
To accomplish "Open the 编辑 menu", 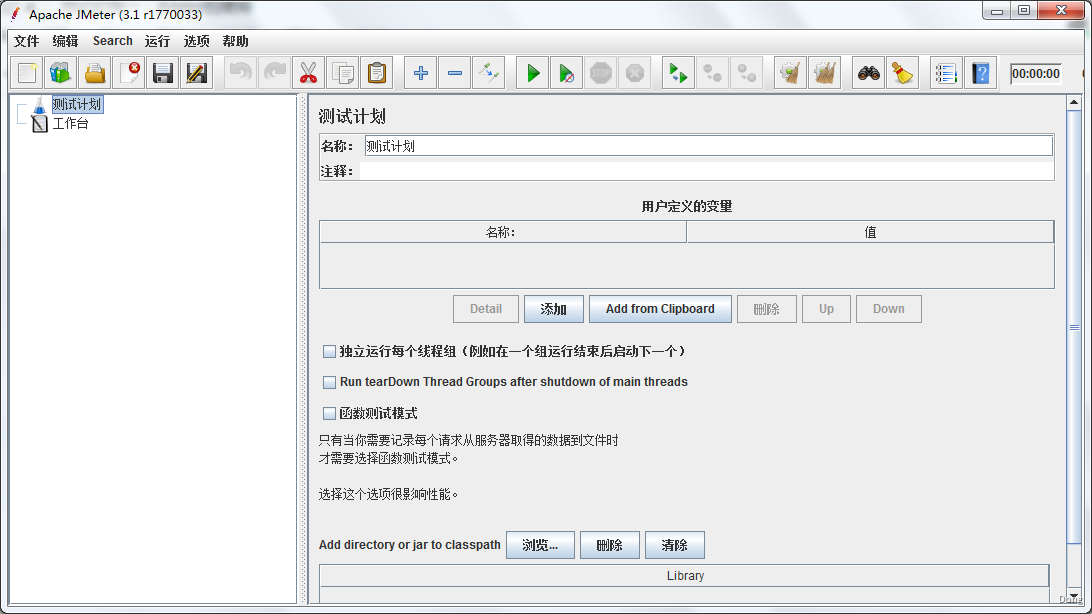I will [65, 41].
